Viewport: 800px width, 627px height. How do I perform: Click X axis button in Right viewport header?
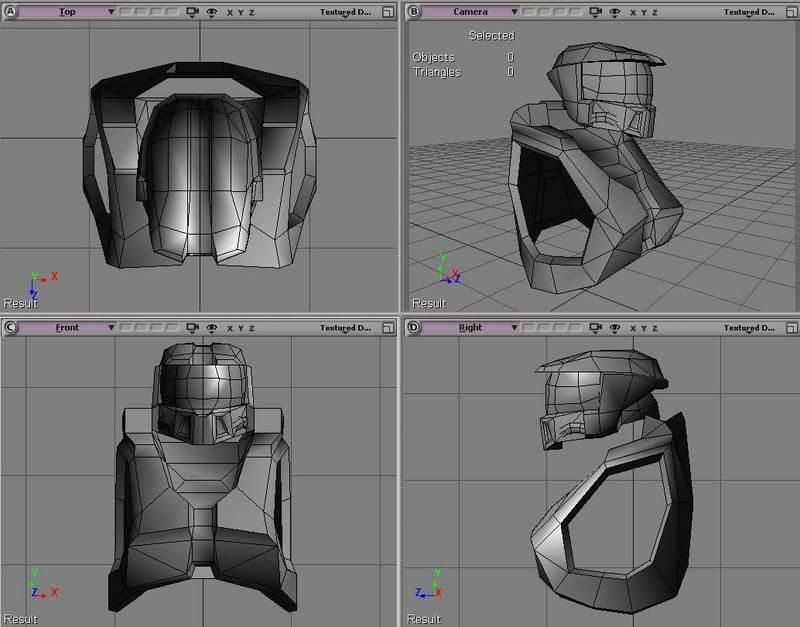(633, 328)
